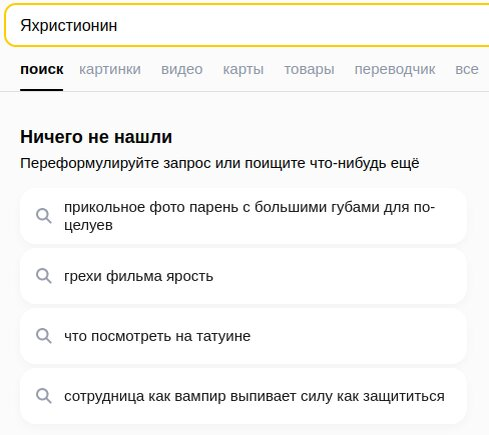Pick suggestion 'сотрудница как вампир выпивает силу'
489x435 pixels.
[x=243, y=396]
